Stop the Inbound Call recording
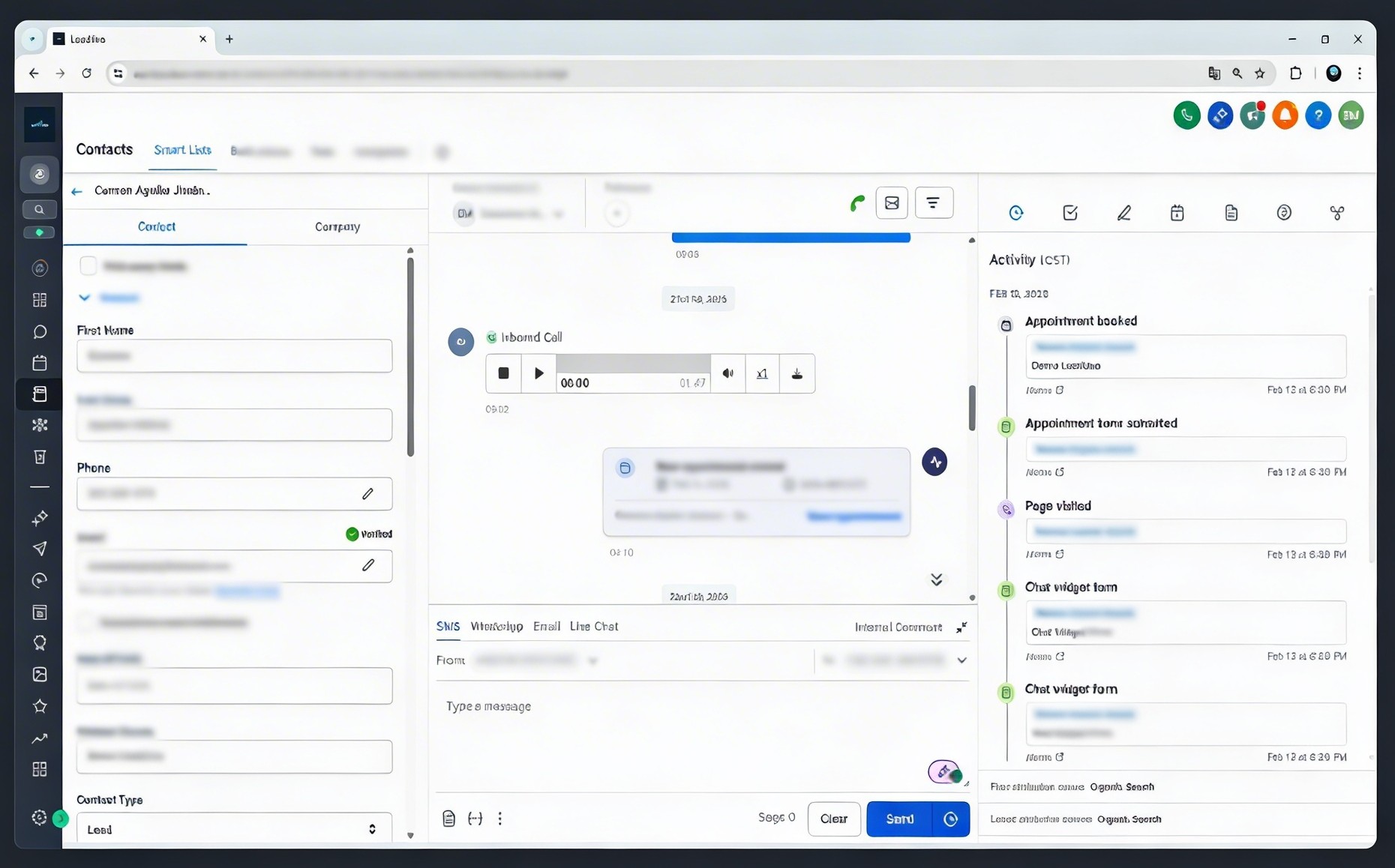The width and height of the screenshot is (1395, 868). point(503,373)
